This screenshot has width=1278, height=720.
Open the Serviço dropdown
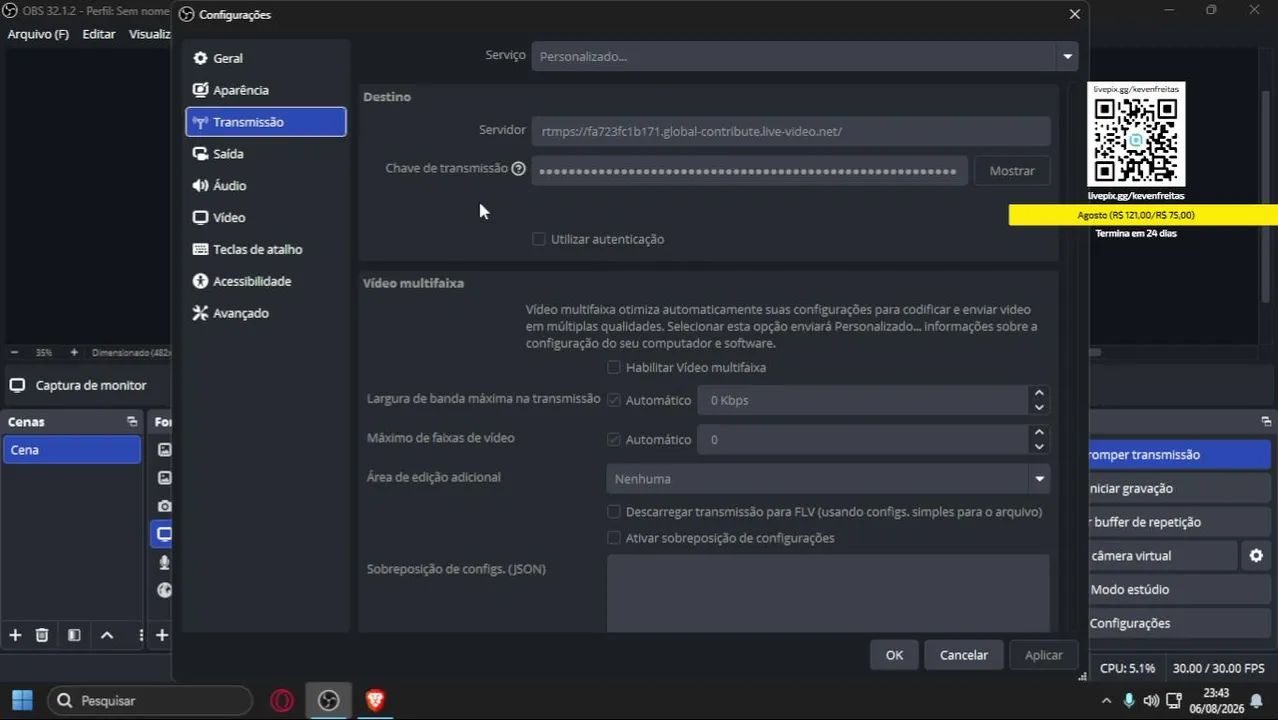click(804, 56)
